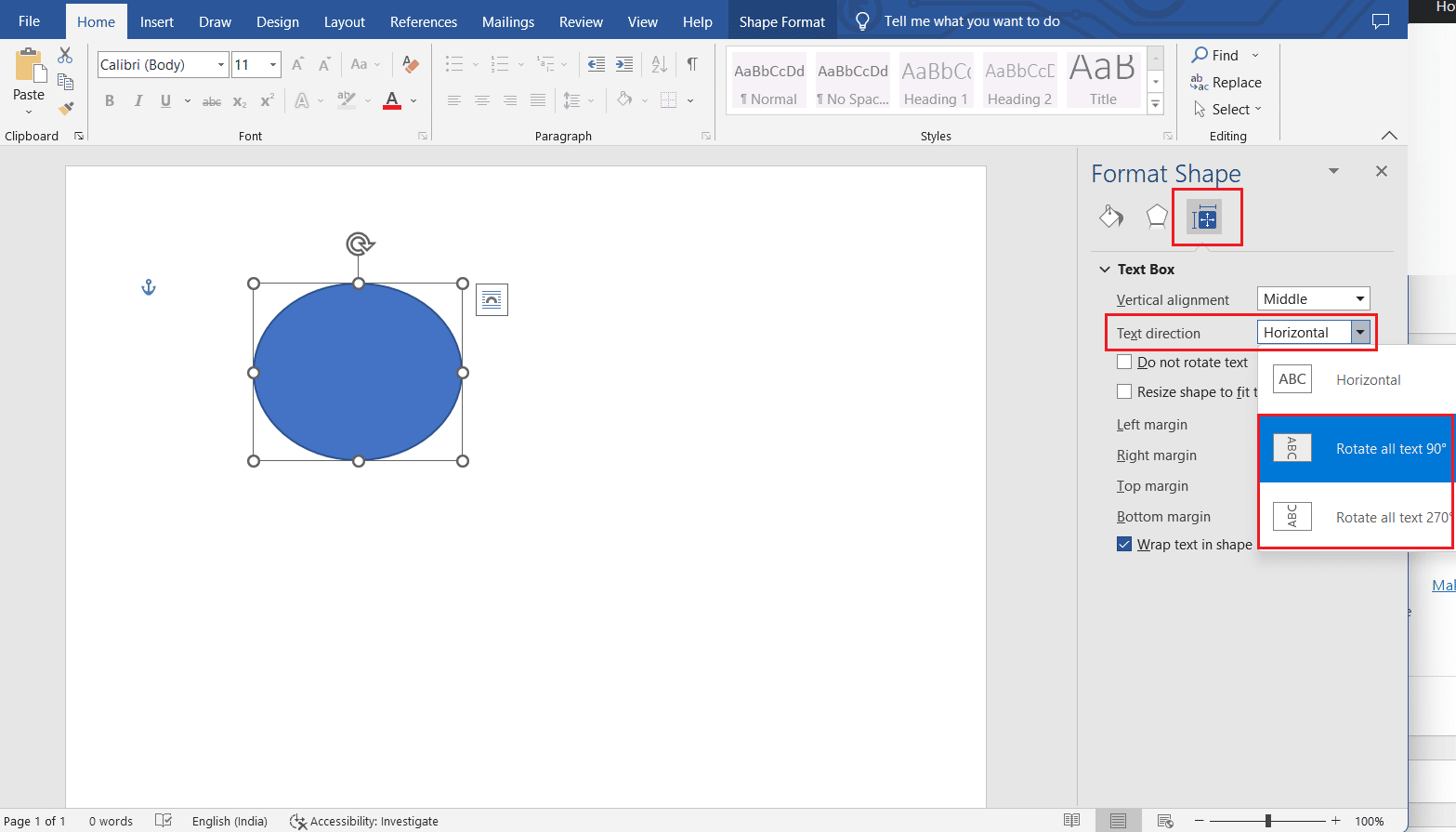Click the Bold formatting icon
This screenshot has width=1456, height=832.
110,100
